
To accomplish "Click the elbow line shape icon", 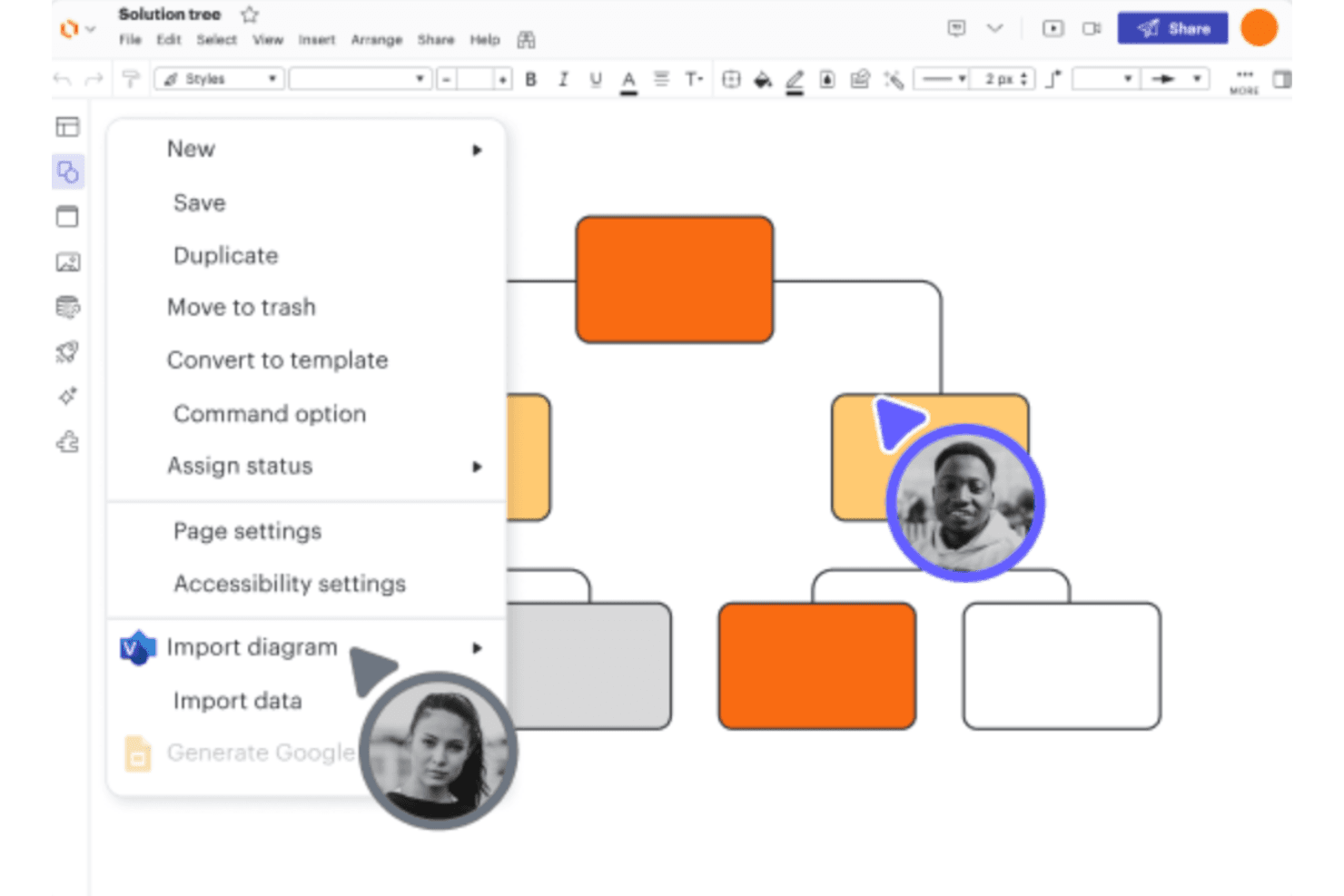I will coord(1053,79).
